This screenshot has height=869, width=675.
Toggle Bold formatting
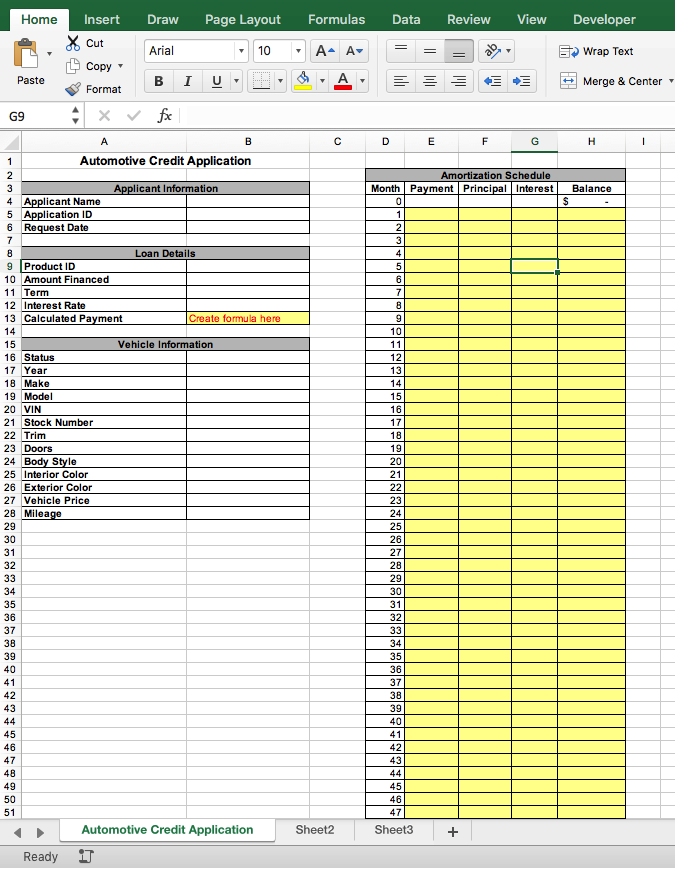click(158, 81)
